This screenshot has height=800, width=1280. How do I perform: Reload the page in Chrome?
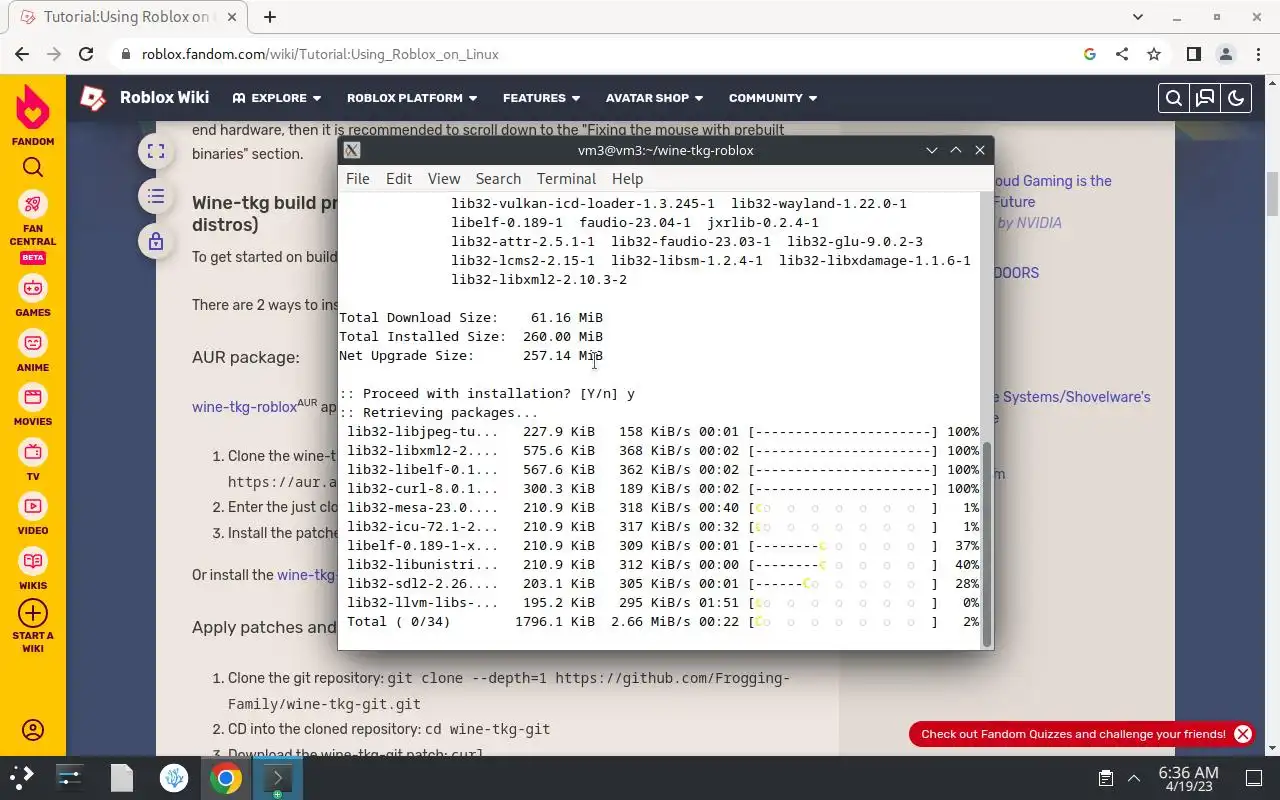point(86,54)
